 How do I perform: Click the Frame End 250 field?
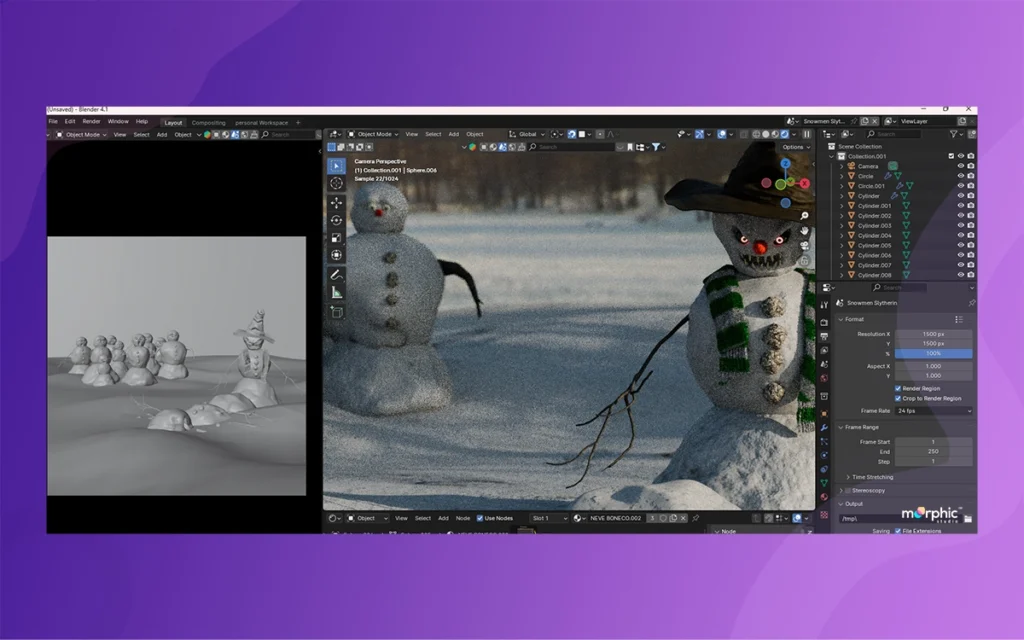[x=934, y=451]
